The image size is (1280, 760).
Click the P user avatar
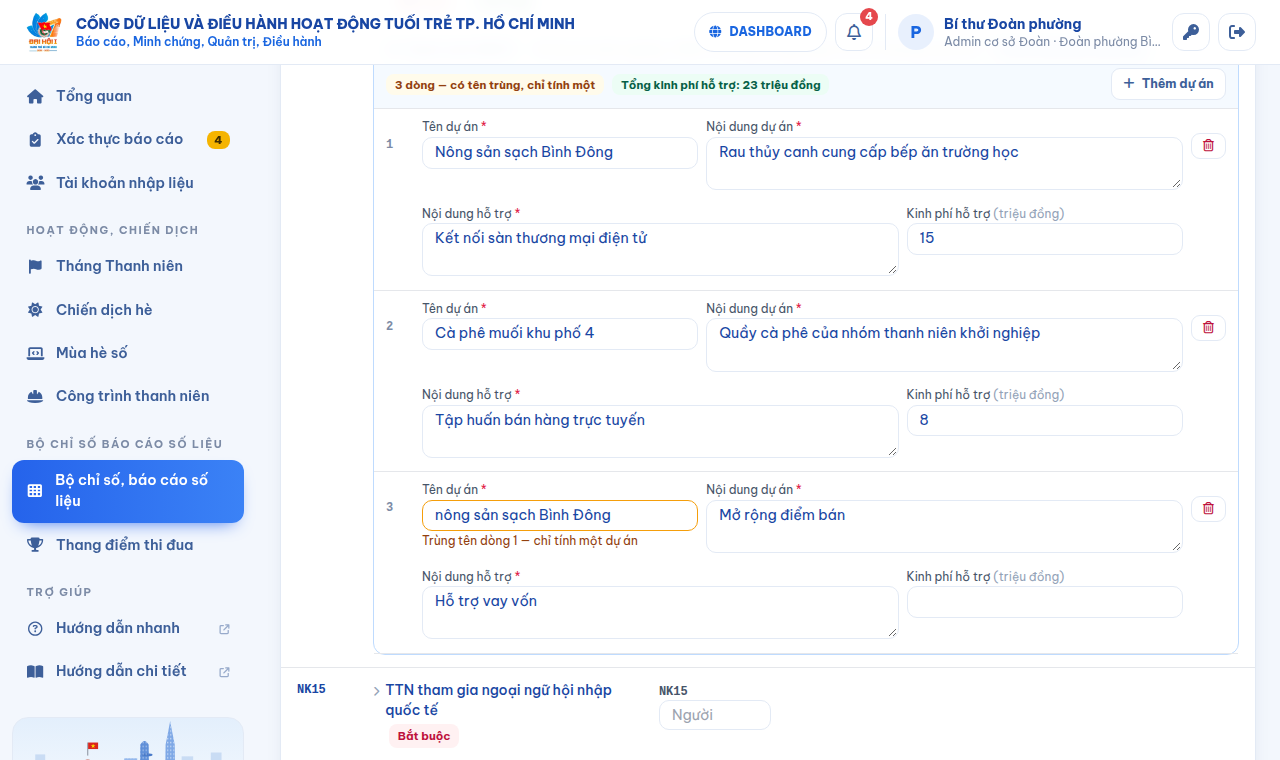pyautogui.click(x=916, y=32)
